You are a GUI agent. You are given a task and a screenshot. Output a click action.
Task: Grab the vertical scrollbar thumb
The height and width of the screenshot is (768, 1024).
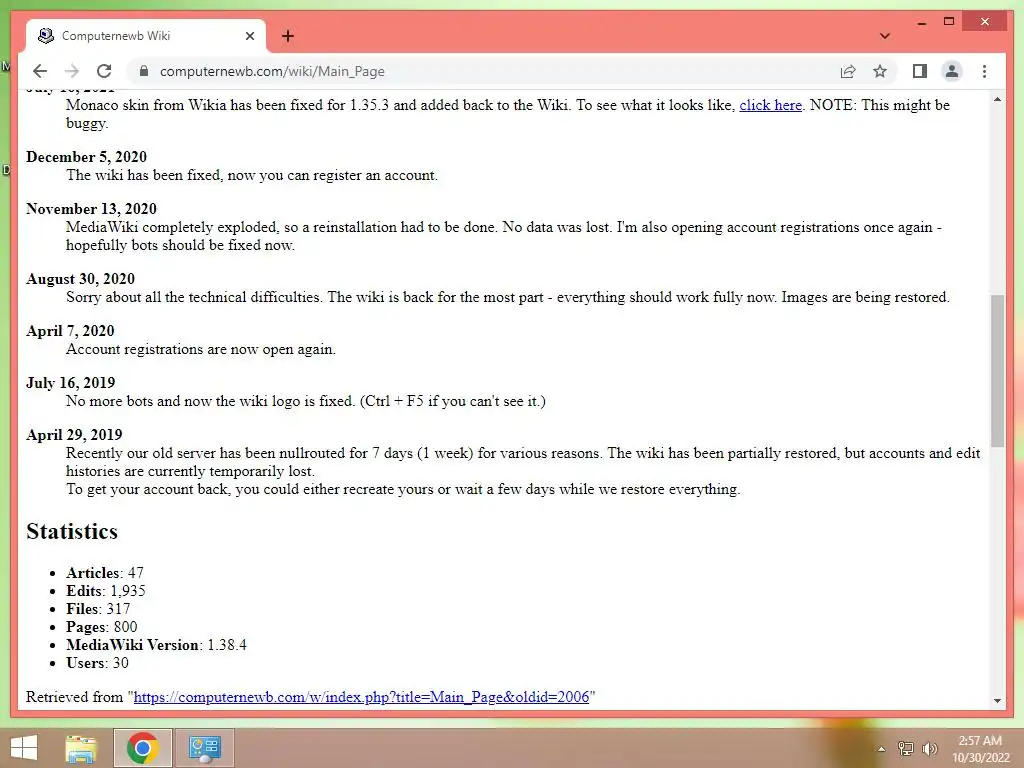point(997,370)
